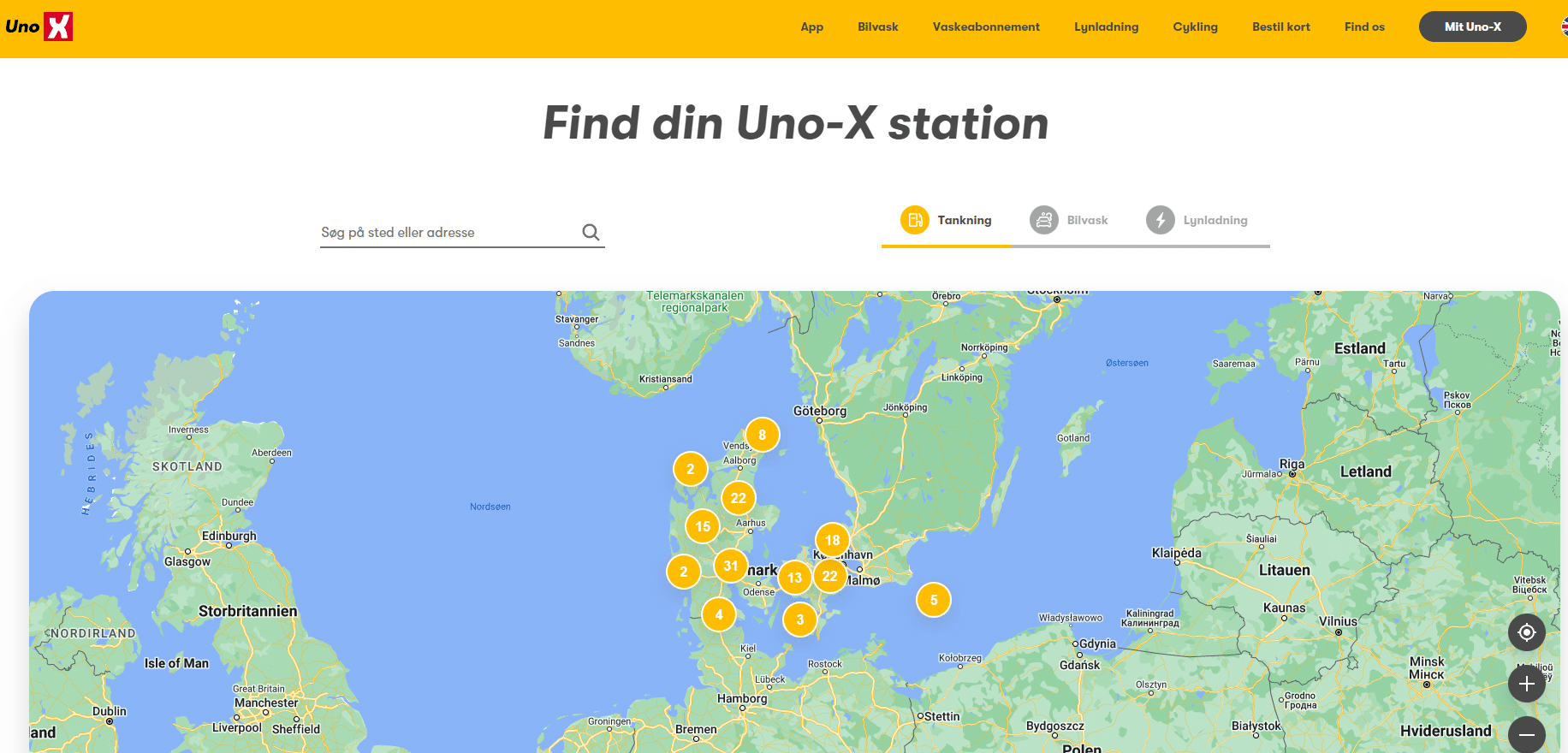Open the Cykling menu item
The width and height of the screenshot is (1568, 753).
point(1195,27)
